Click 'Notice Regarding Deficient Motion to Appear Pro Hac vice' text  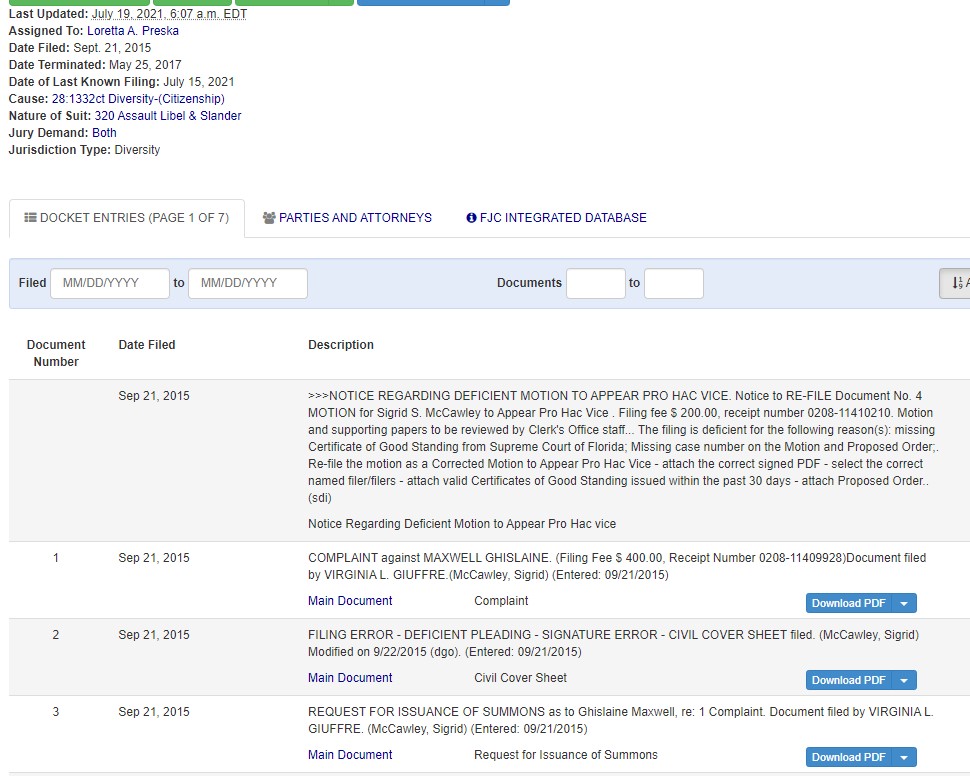[x=462, y=524]
